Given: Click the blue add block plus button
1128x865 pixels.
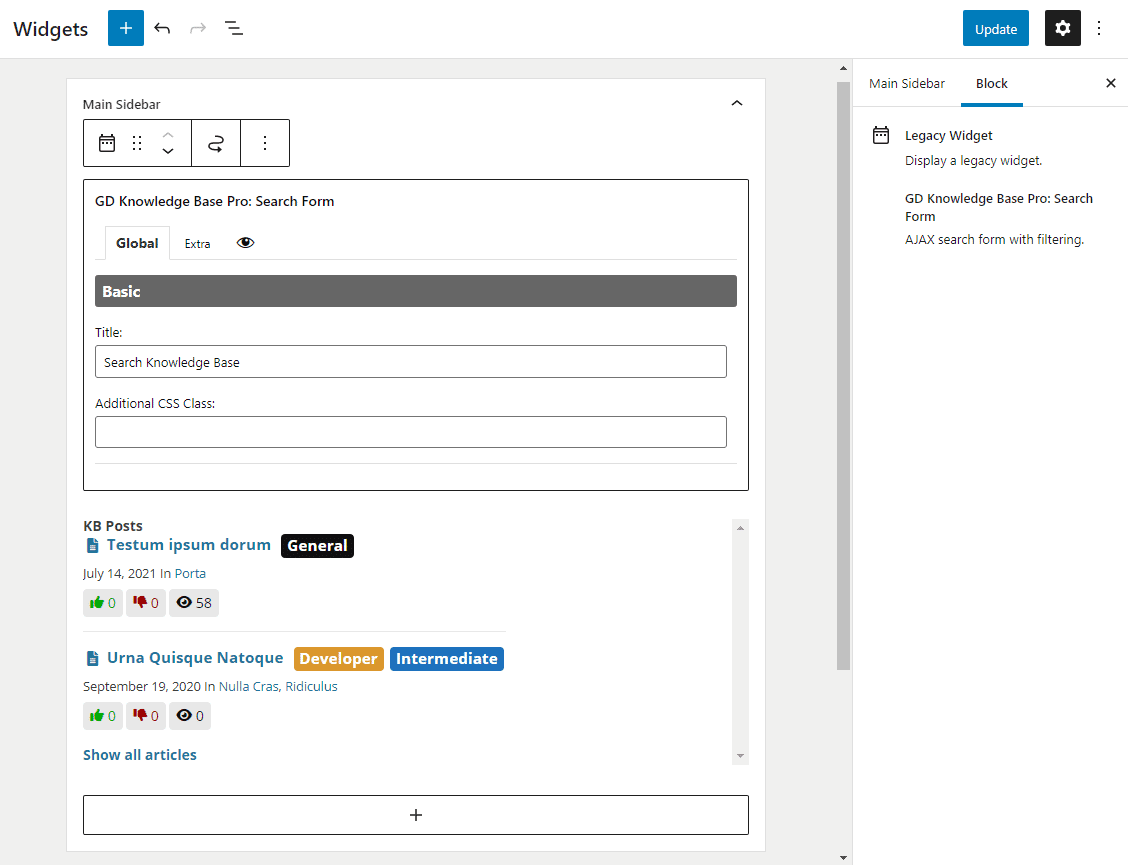Looking at the screenshot, I should coord(126,28).
